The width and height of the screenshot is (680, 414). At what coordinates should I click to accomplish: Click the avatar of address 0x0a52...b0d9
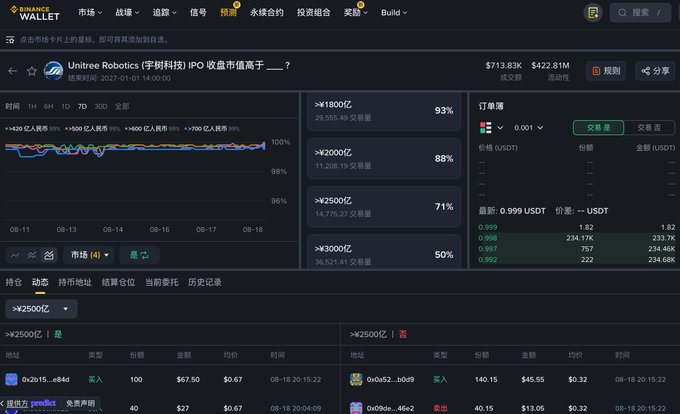[x=356, y=379]
